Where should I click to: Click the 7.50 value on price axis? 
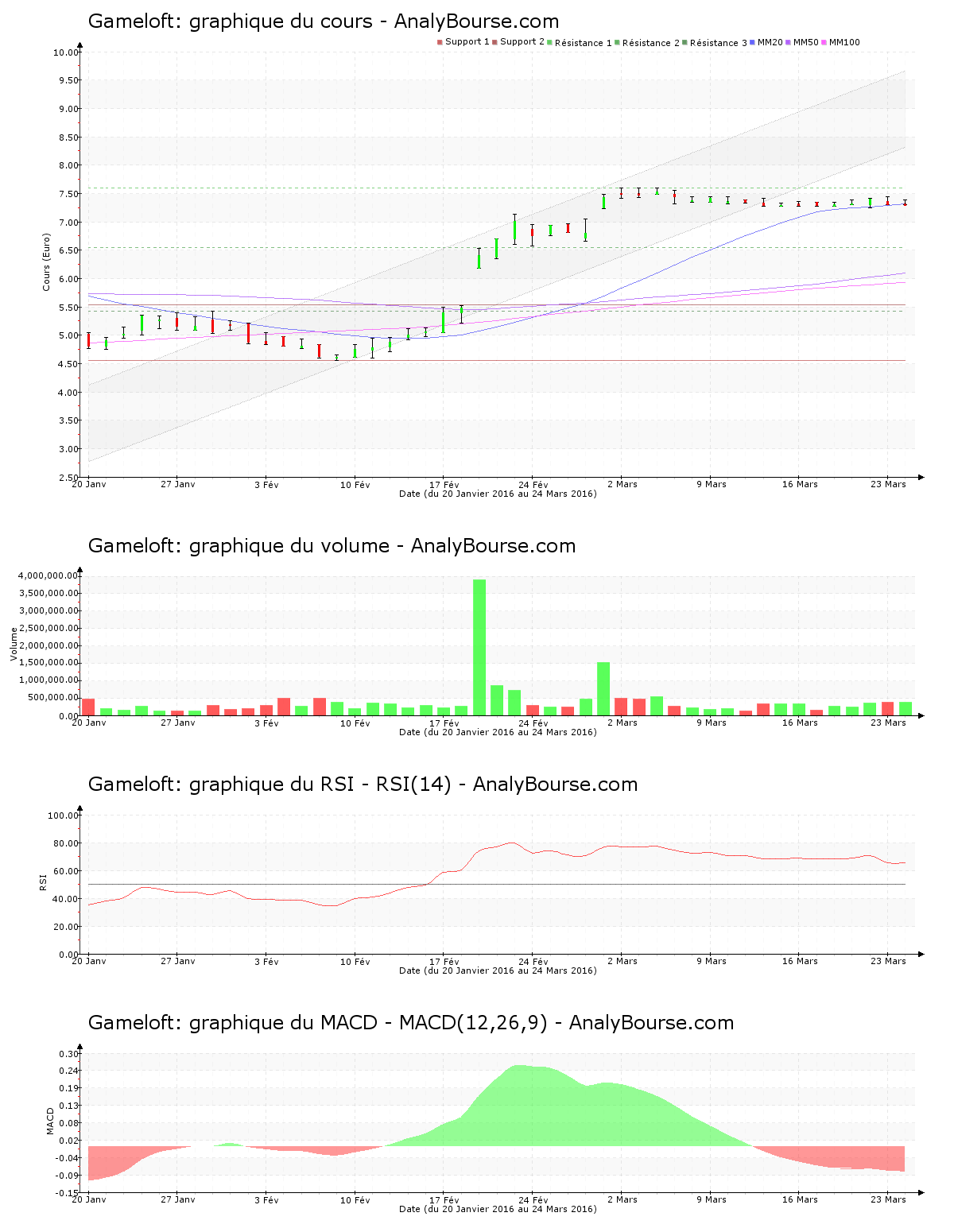coord(68,194)
